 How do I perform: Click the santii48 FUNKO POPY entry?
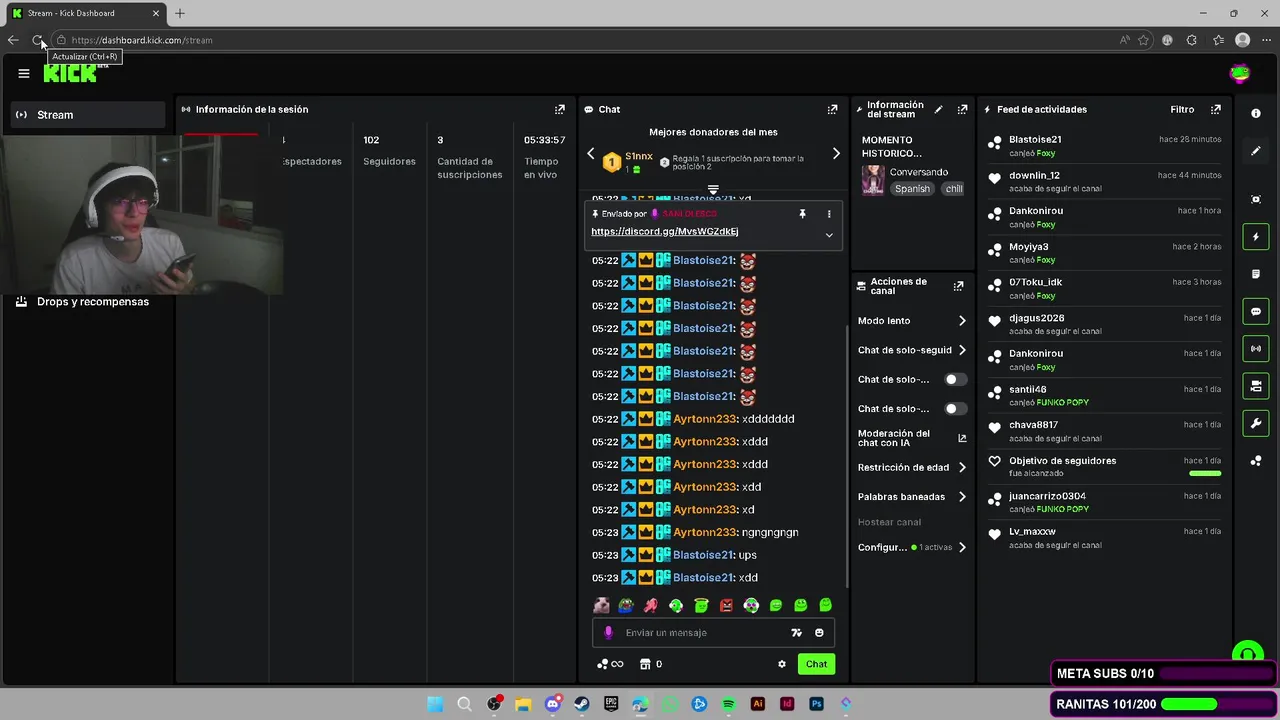1104,396
